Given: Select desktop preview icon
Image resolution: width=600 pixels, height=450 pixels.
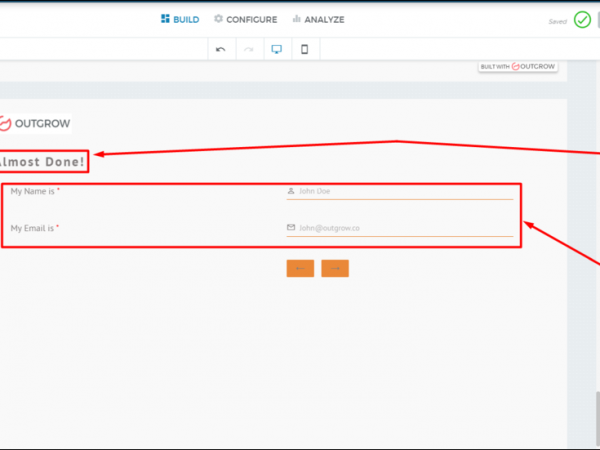Looking at the screenshot, I should click(277, 50).
